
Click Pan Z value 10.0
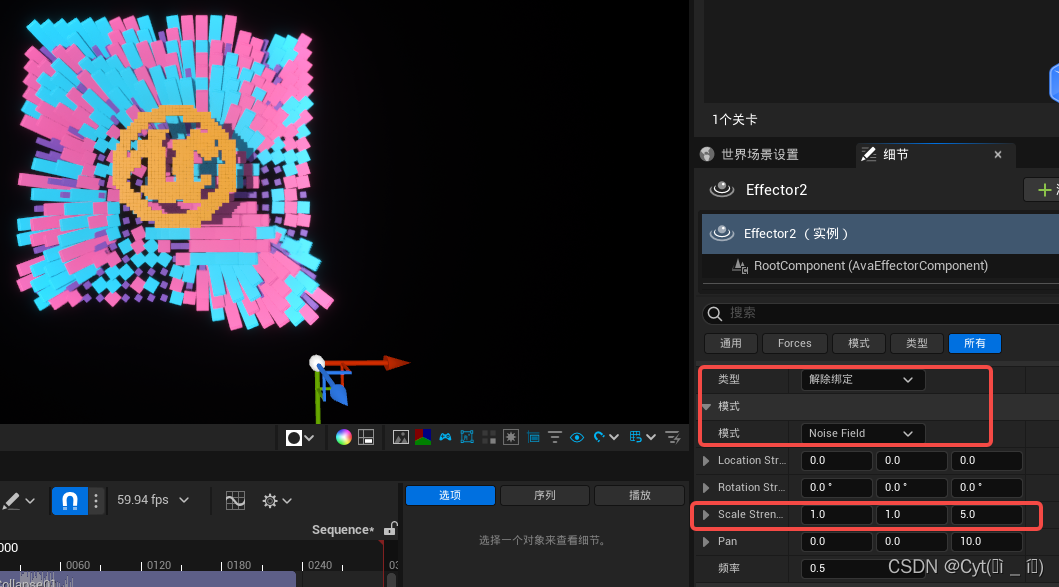[986, 542]
